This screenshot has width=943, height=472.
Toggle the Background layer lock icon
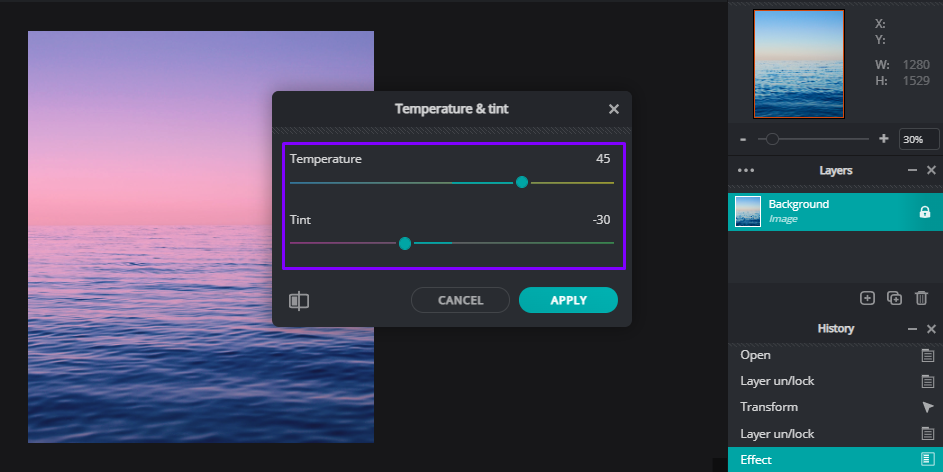tap(925, 212)
